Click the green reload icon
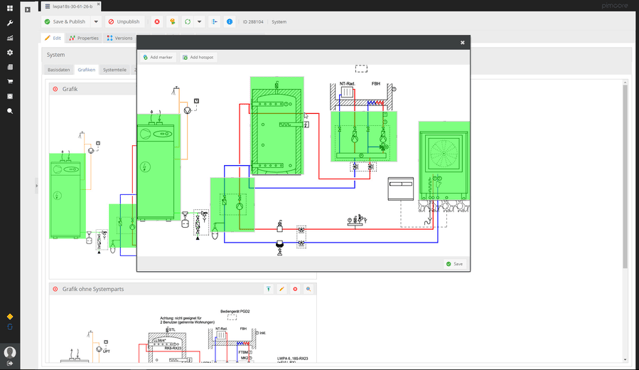Screen dimensions: 639x370 187,22
